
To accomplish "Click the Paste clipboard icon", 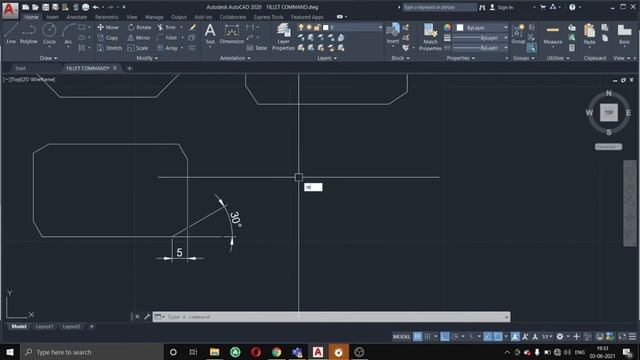I will [x=589, y=33].
